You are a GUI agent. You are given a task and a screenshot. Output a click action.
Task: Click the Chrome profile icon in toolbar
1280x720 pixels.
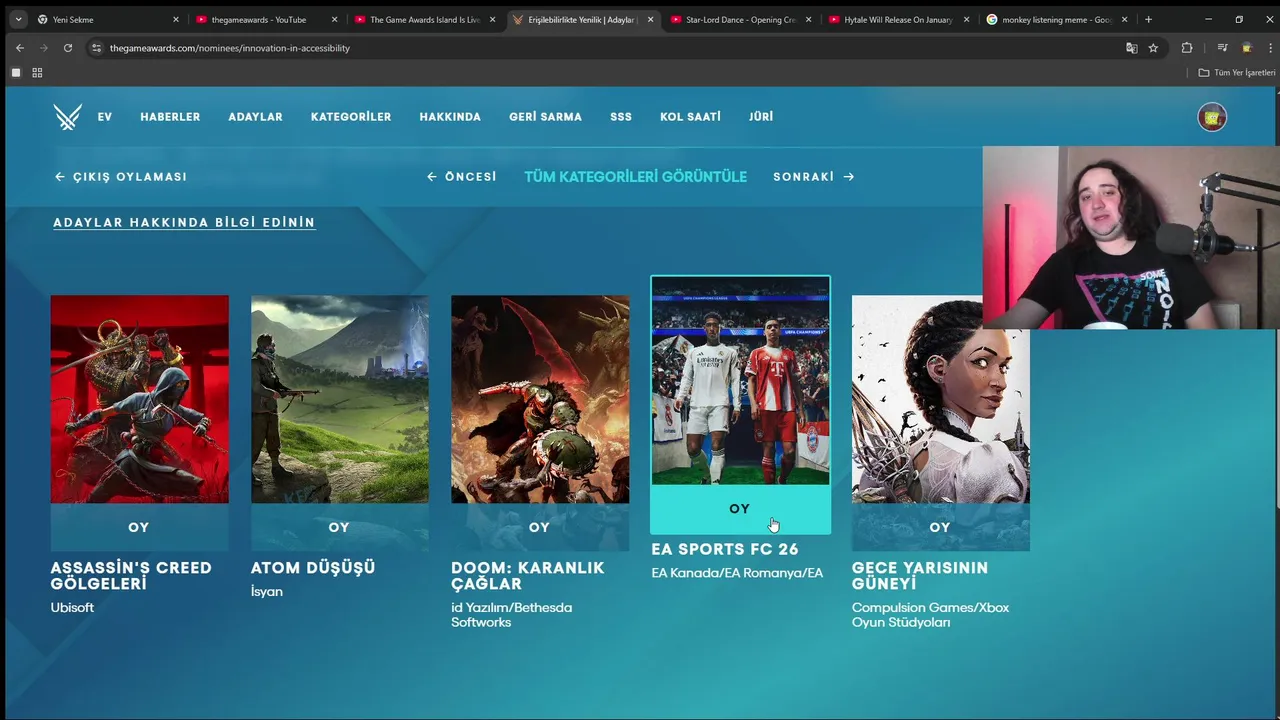1246,48
